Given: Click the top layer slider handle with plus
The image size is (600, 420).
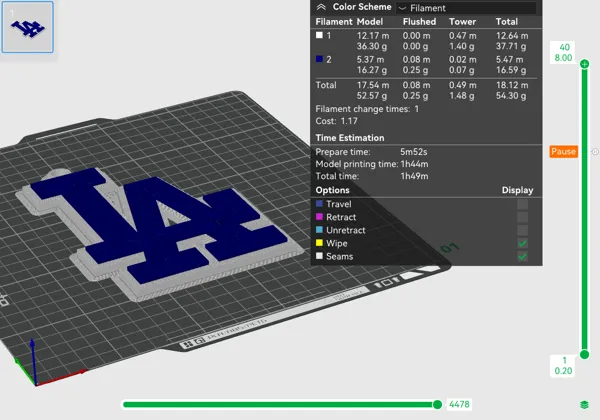Looking at the screenshot, I should [584, 64].
